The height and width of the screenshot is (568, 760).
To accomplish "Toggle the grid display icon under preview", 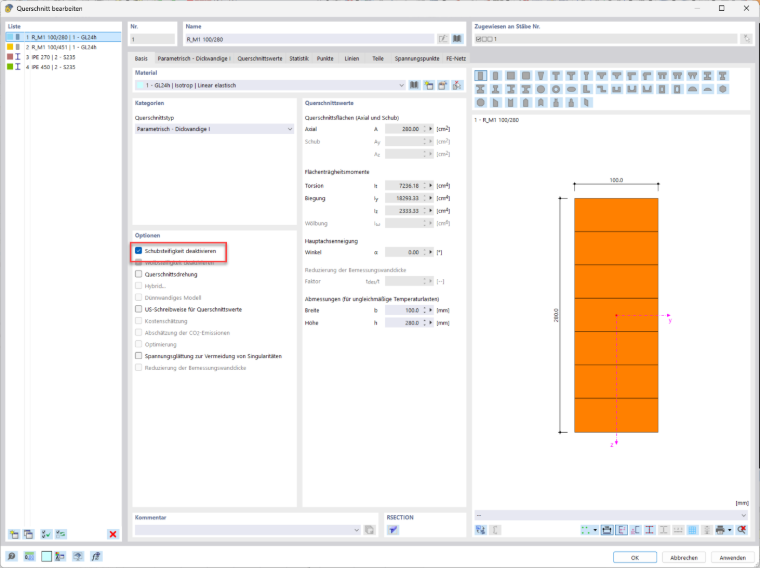I will (692, 530).
